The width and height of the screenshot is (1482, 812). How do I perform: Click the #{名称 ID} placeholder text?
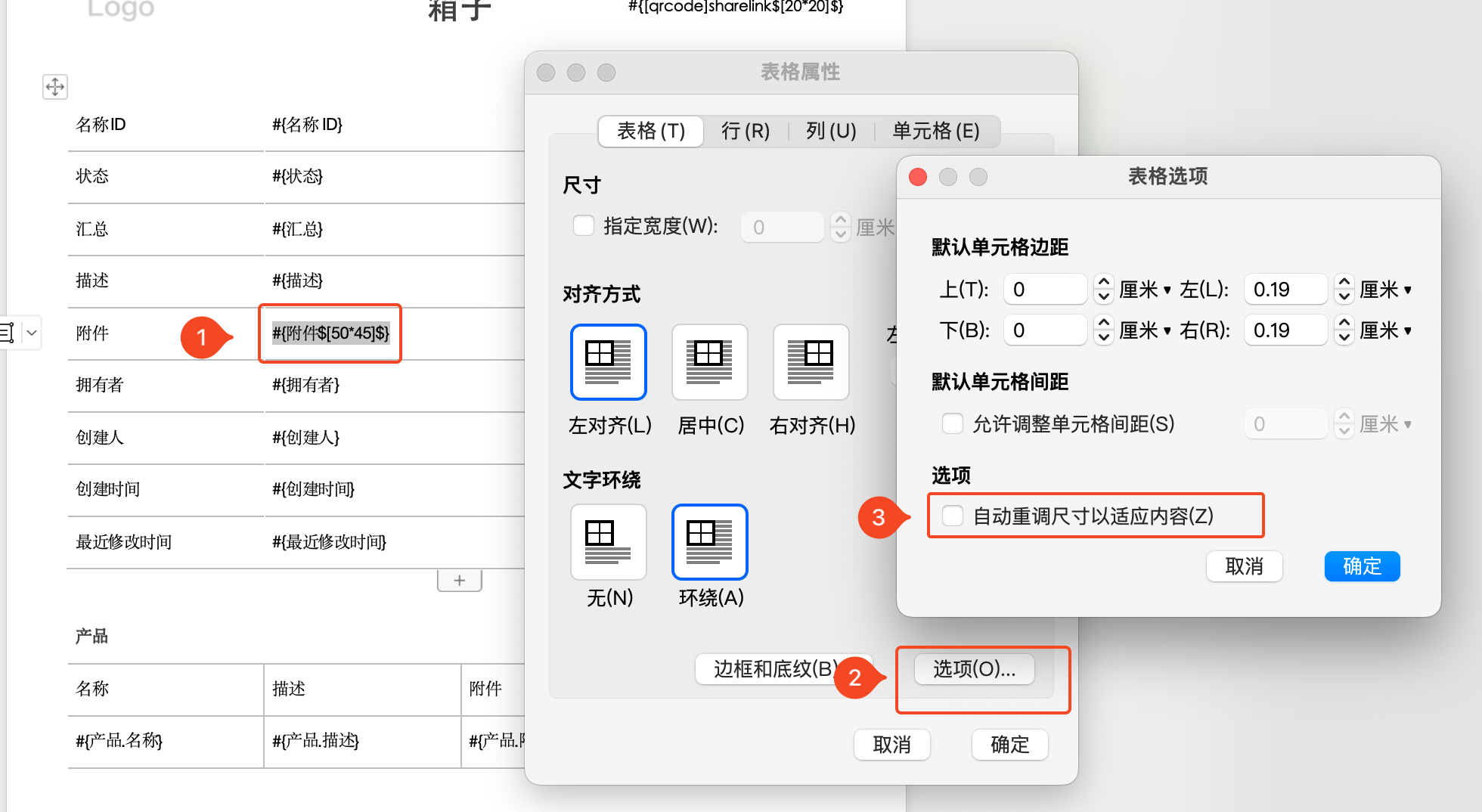[x=307, y=125]
